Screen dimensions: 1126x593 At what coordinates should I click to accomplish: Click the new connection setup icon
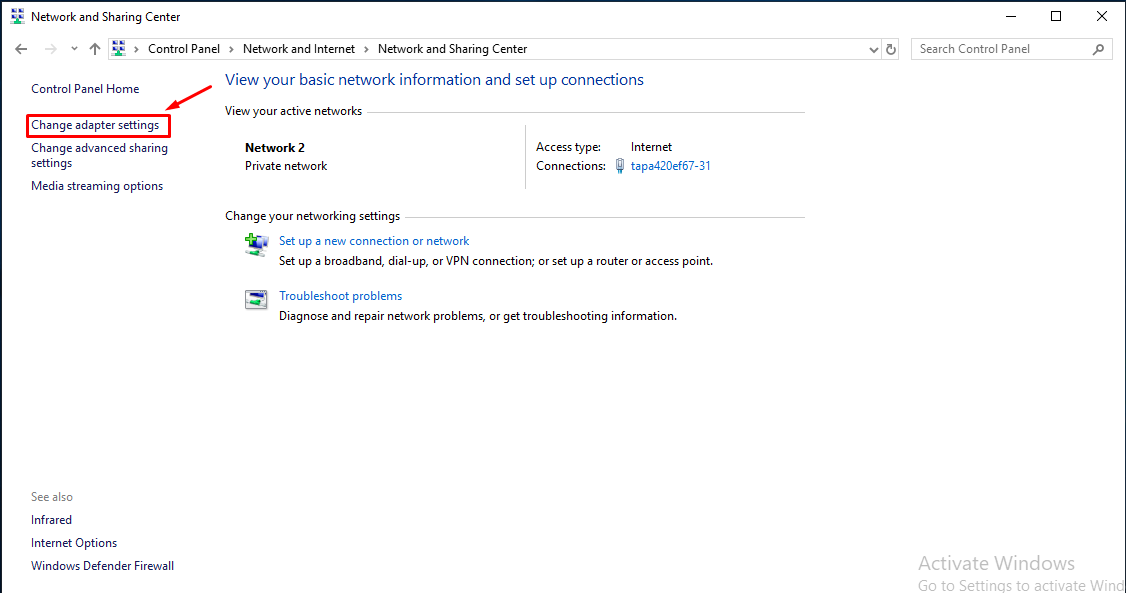point(256,245)
